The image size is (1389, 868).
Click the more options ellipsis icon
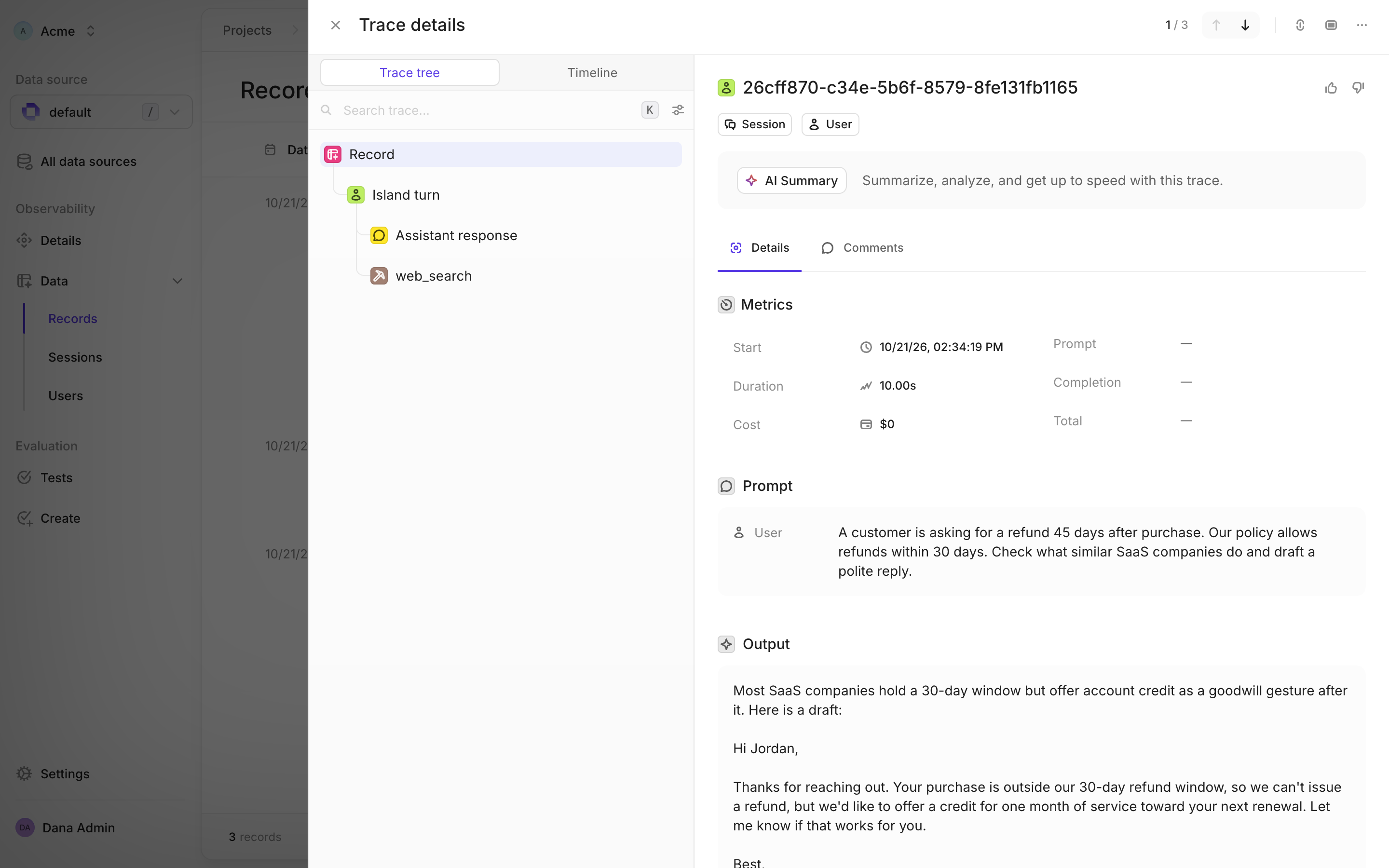[x=1362, y=25]
